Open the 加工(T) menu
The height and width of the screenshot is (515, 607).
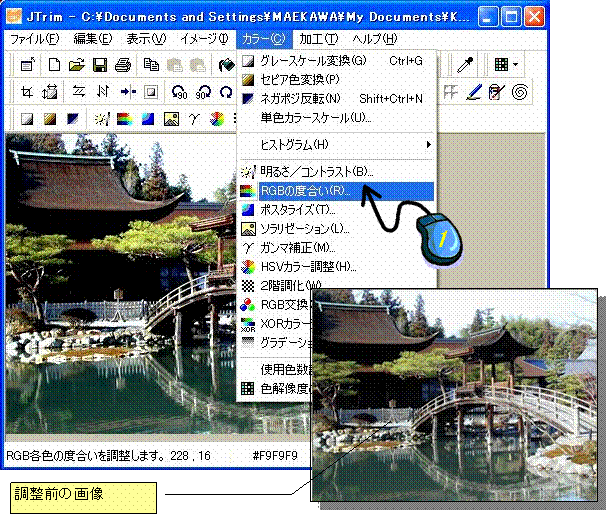319,39
